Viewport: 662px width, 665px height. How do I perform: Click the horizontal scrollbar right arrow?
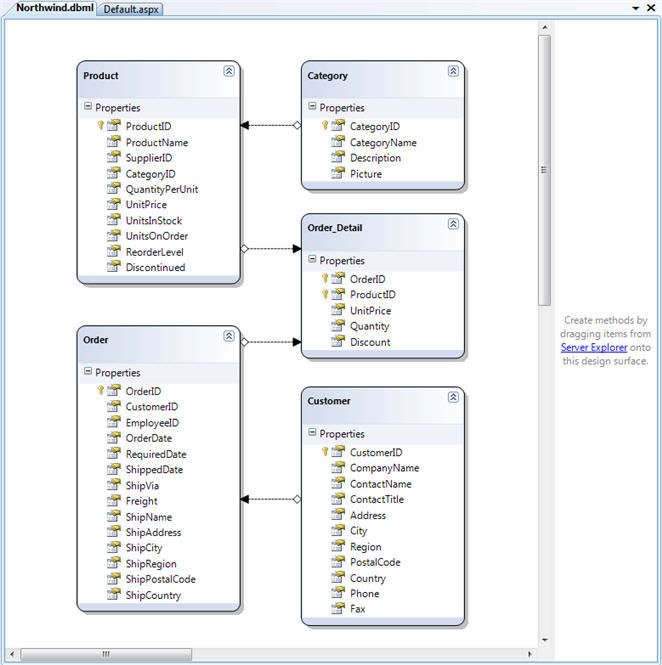tap(529, 654)
